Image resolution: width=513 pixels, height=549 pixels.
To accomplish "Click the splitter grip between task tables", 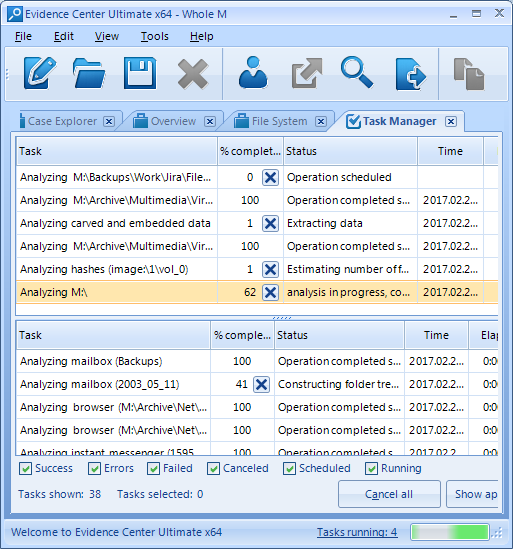I will (x=282, y=318).
